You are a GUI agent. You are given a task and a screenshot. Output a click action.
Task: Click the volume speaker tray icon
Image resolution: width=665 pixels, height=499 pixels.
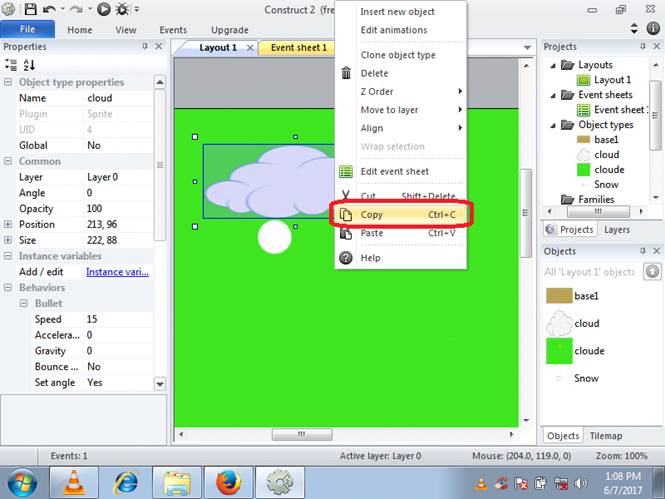click(581, 483)
